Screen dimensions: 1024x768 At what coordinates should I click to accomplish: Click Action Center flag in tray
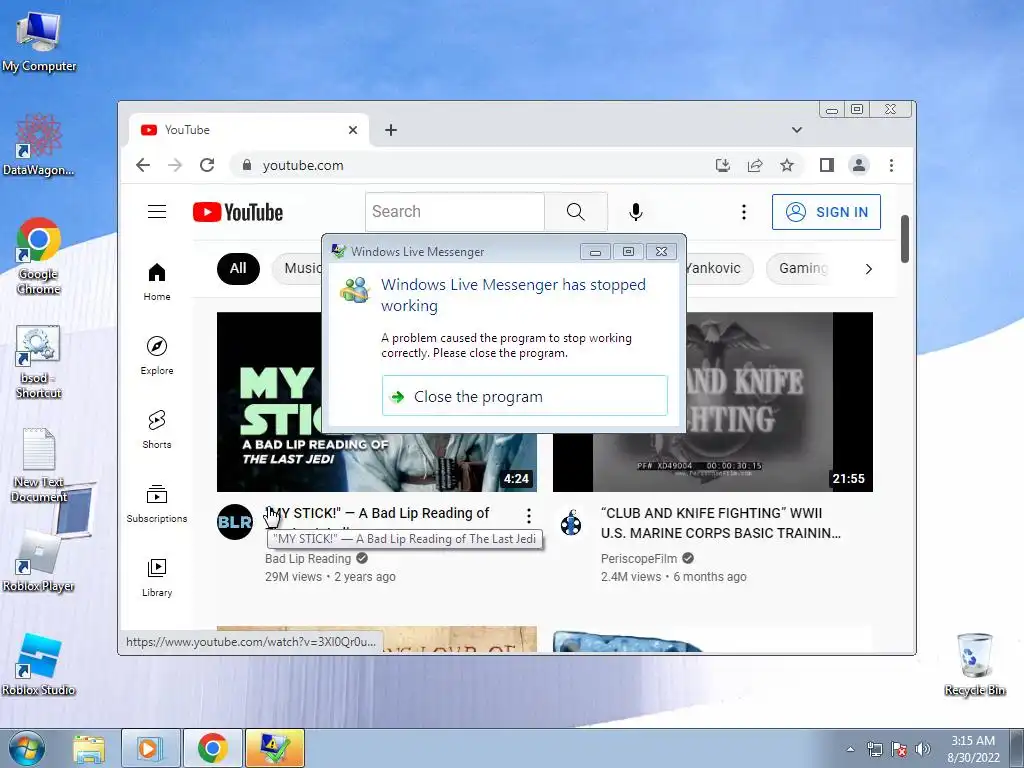click(x=899, y=749)
